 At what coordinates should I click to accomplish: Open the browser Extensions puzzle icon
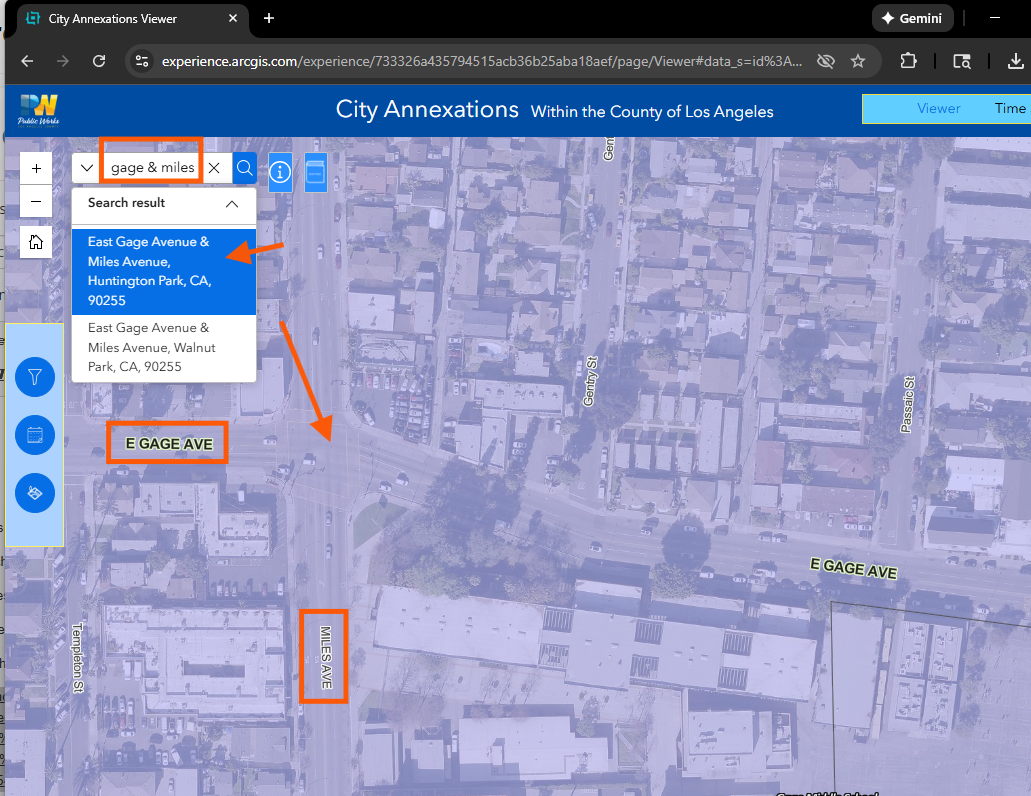(x=908, y=61)
